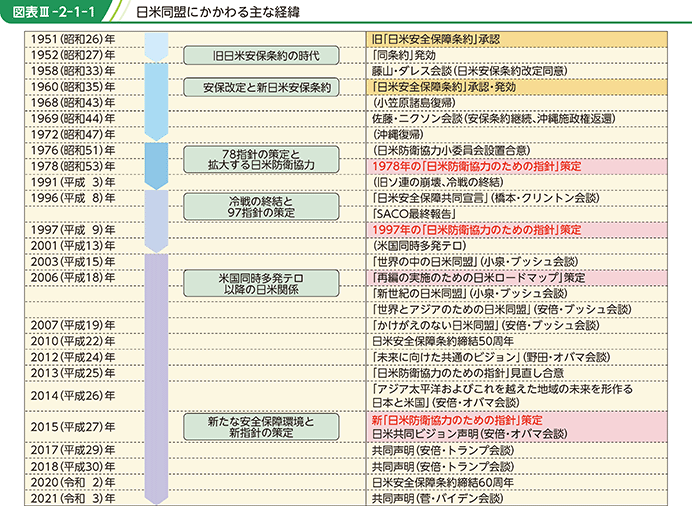Viewport: 692px width, 506px height.
Task: Select the year 2015(平成27)年
Action: click(x=73, y=427)
